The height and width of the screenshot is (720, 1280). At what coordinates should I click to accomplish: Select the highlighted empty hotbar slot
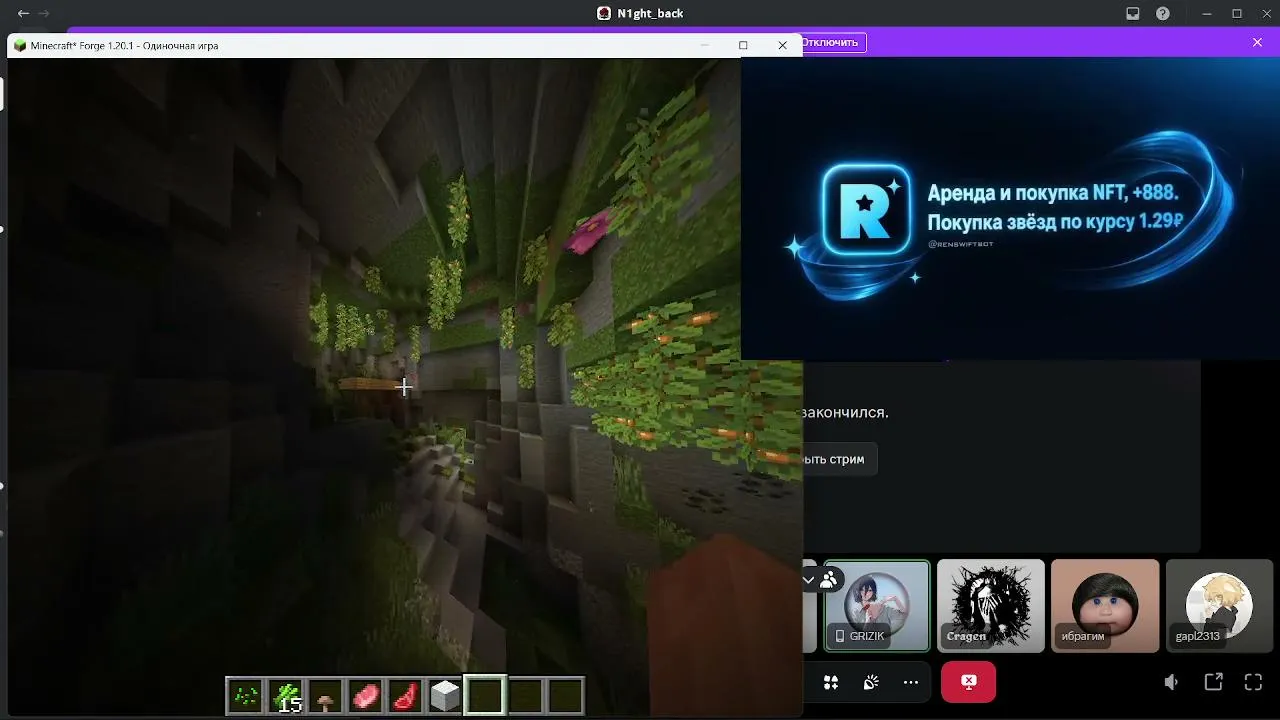485,695
